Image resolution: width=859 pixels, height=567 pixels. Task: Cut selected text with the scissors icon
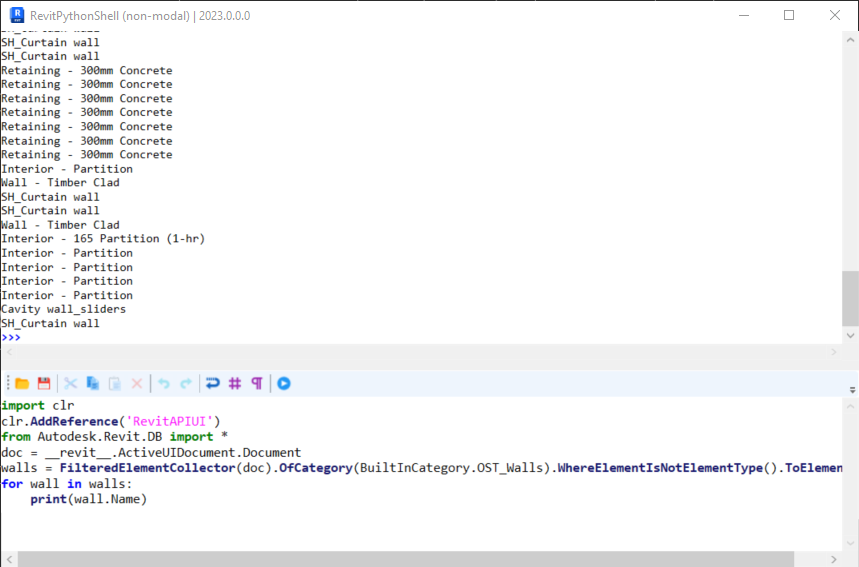71,383
